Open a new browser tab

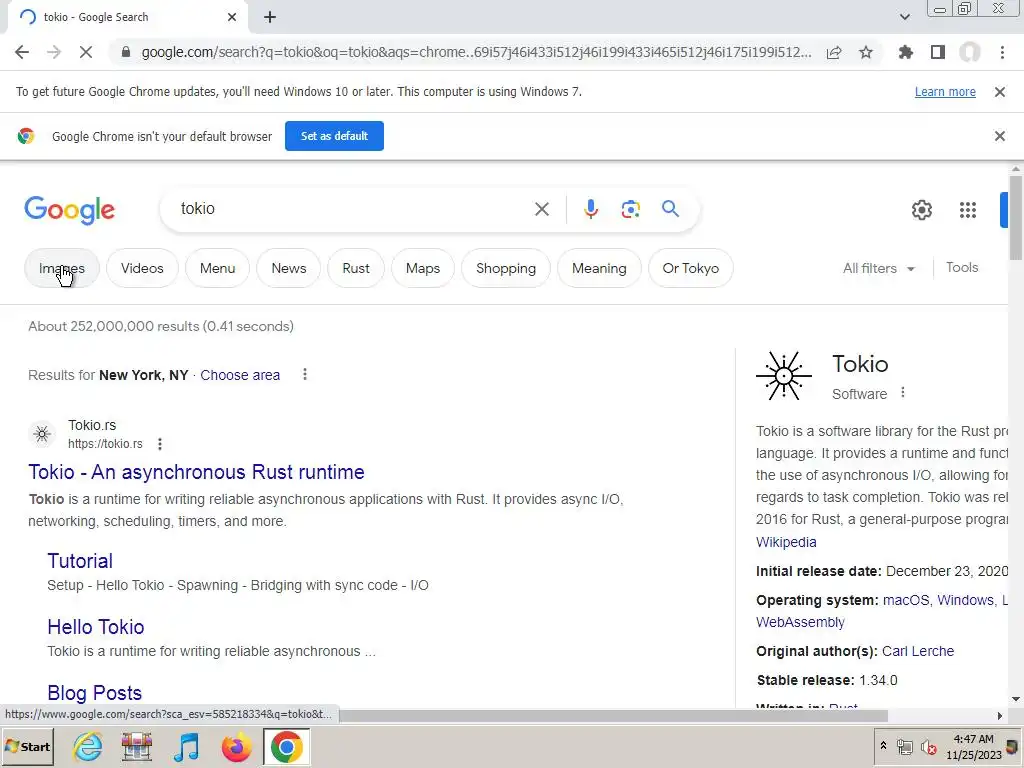click(x=270, y=17)
